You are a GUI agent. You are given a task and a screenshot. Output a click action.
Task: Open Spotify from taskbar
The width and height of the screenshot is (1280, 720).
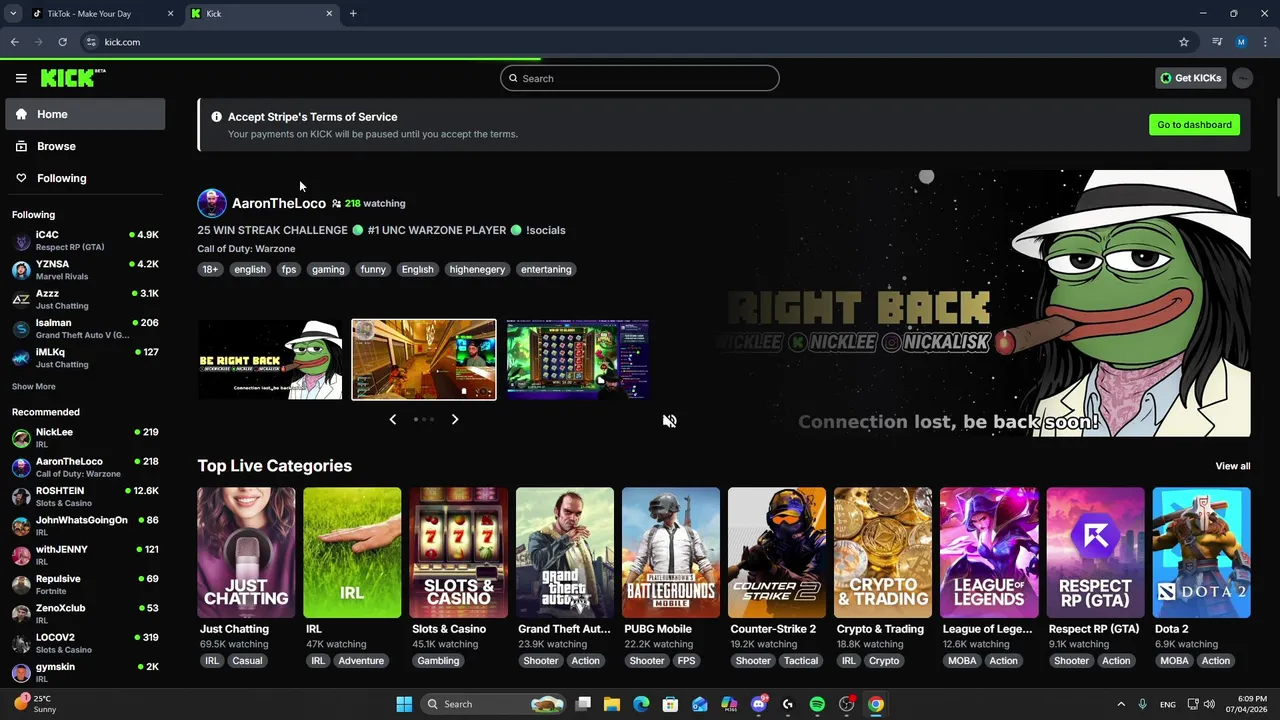point(817,704)
